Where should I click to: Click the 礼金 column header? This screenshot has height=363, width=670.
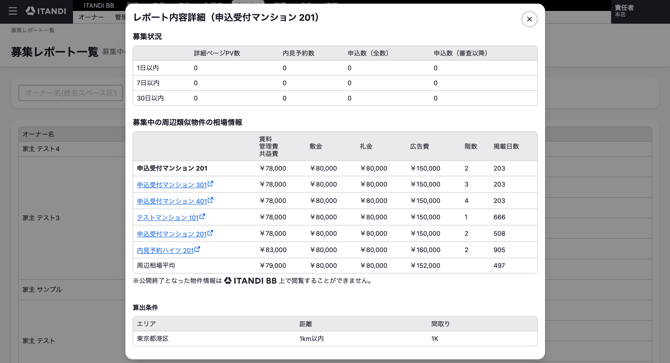tap(366, 146)
